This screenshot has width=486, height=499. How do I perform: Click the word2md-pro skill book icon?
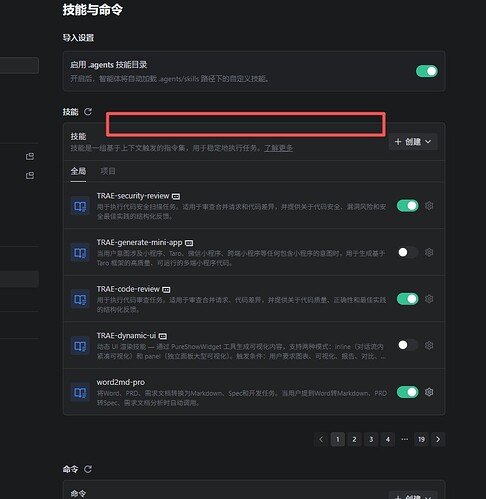point(80,393)
